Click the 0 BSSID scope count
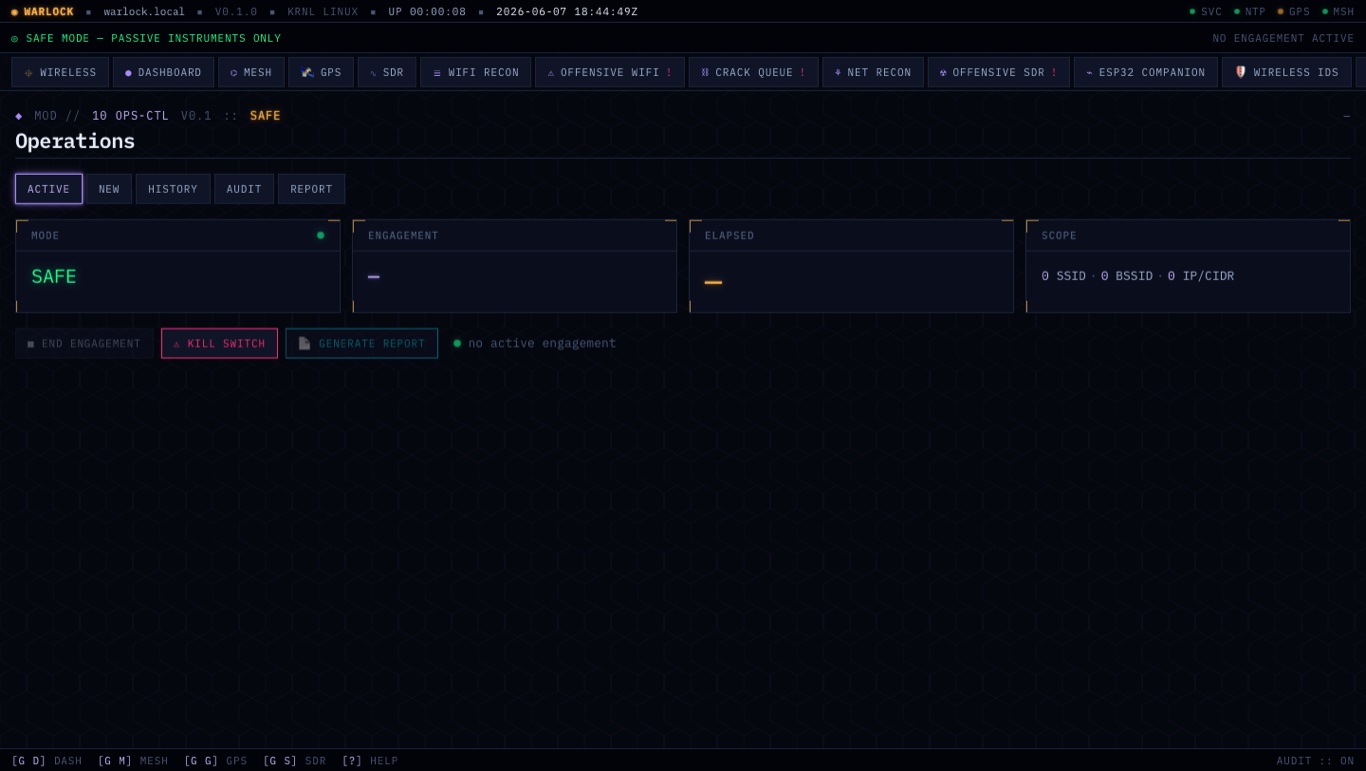Screen dimensions: 1366x771 [x=1127, y=276]
